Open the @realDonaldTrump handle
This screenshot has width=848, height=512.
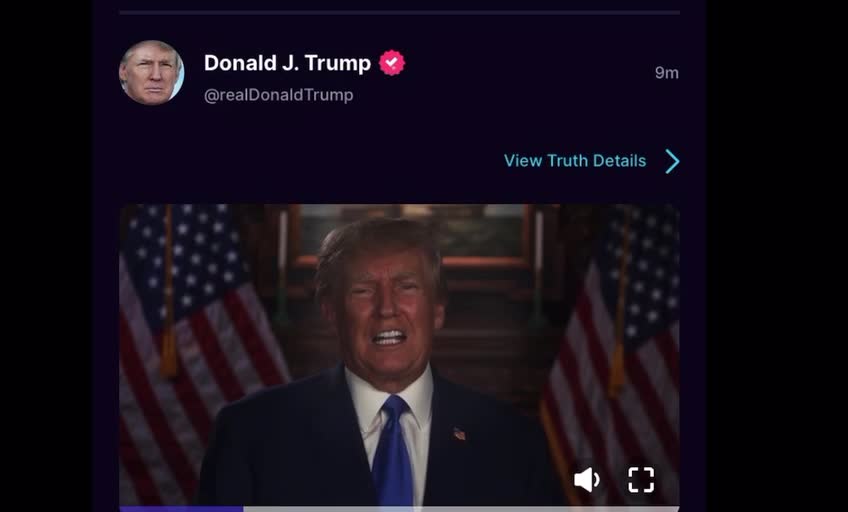[x=279, y=95]
